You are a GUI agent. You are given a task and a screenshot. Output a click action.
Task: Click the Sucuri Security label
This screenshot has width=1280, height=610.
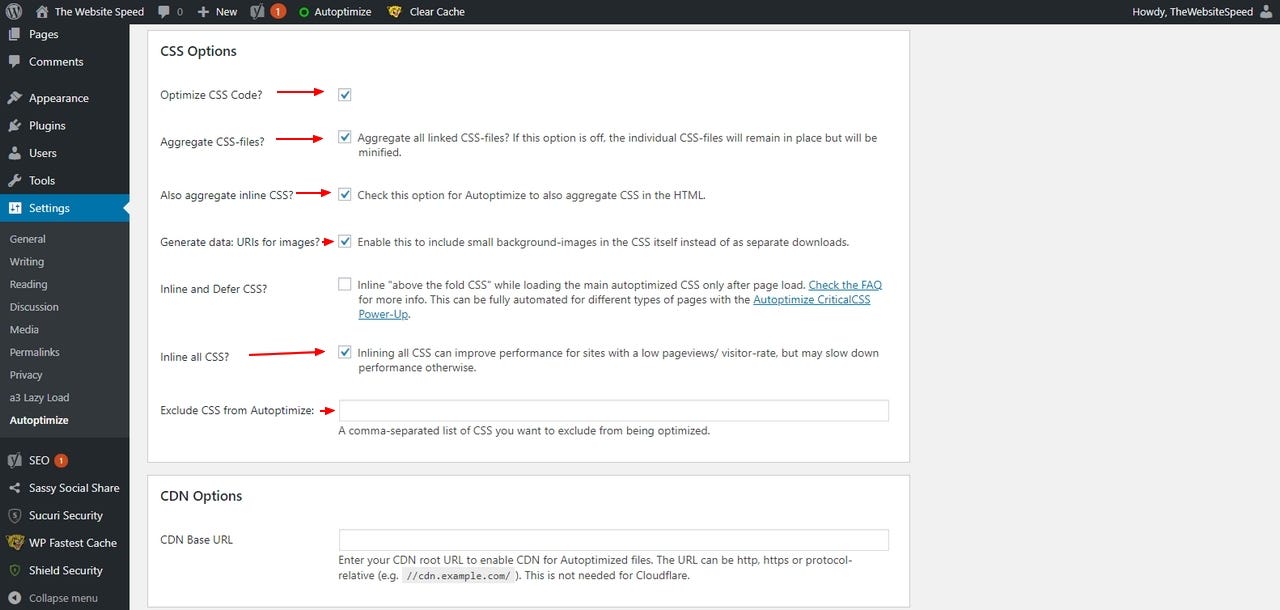pyautogui.click(x=66, y=516)
